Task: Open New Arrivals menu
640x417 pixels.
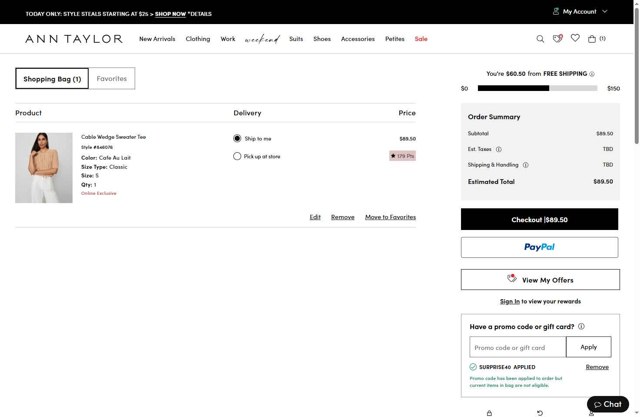Action: click(x=157, y=39)
